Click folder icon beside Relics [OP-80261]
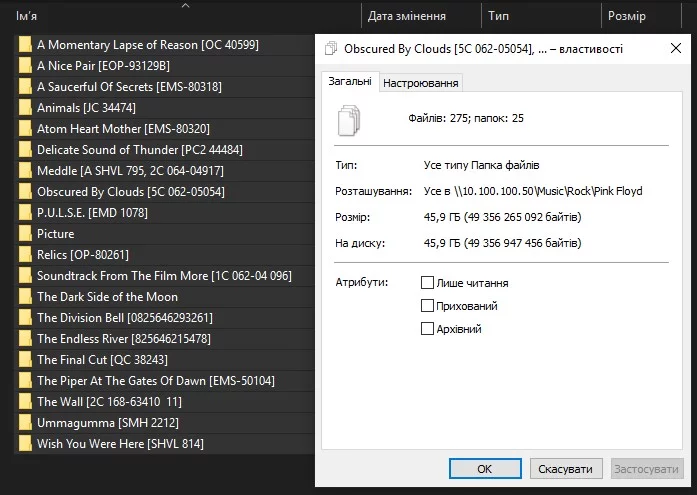 (25, 255)
